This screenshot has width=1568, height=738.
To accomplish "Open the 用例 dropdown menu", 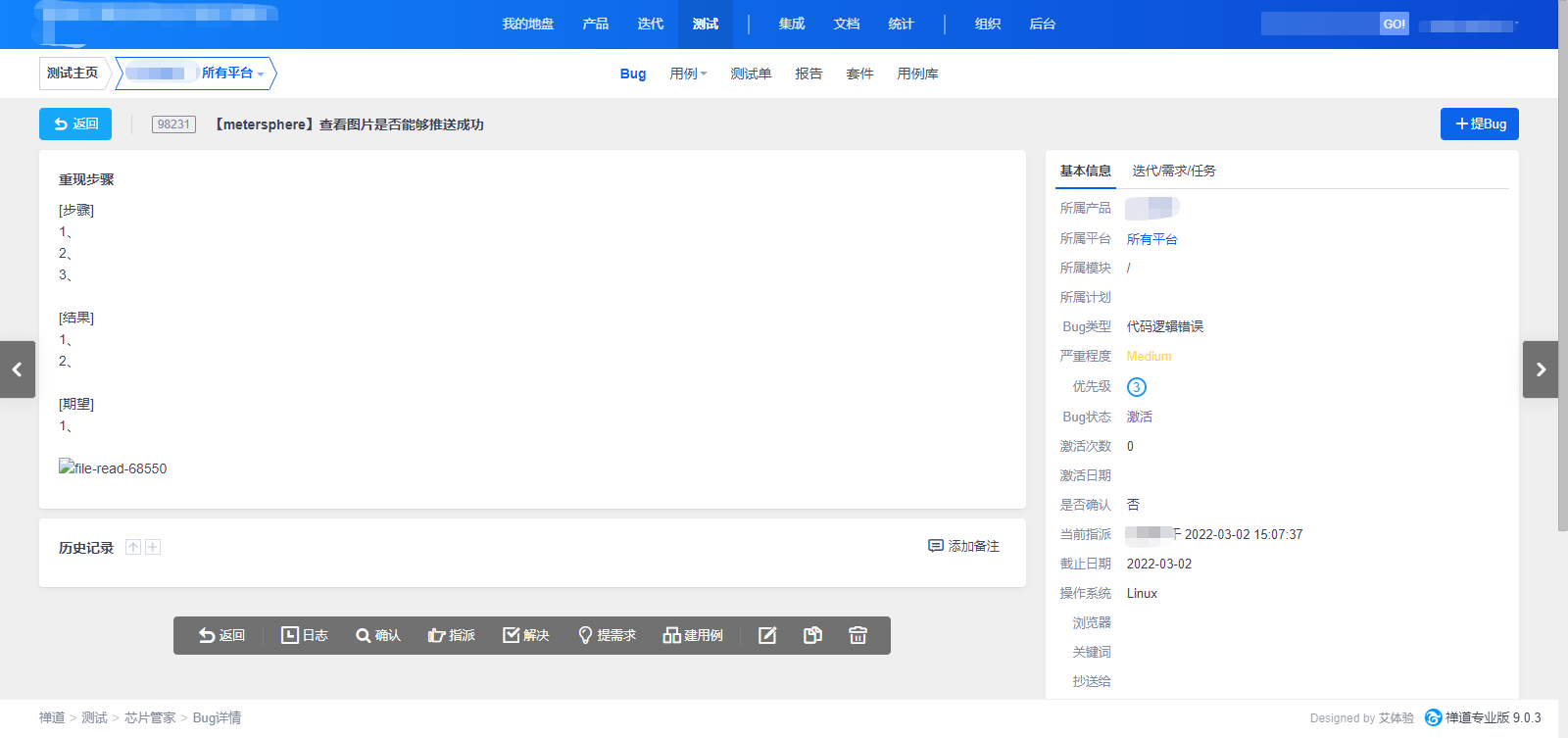I will 688,74.
